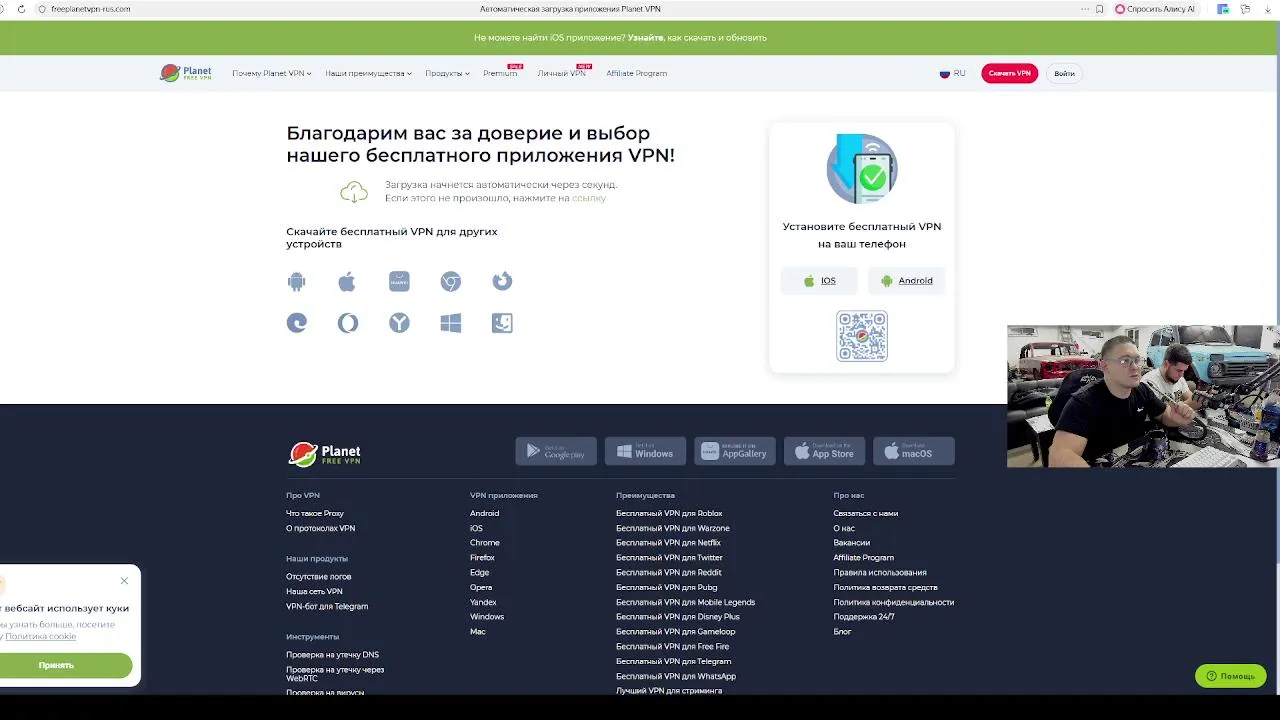Click the Huawei AppGallery icon in devices grid
Screen dimensions: 1280x720
click(x=399, y=281)
